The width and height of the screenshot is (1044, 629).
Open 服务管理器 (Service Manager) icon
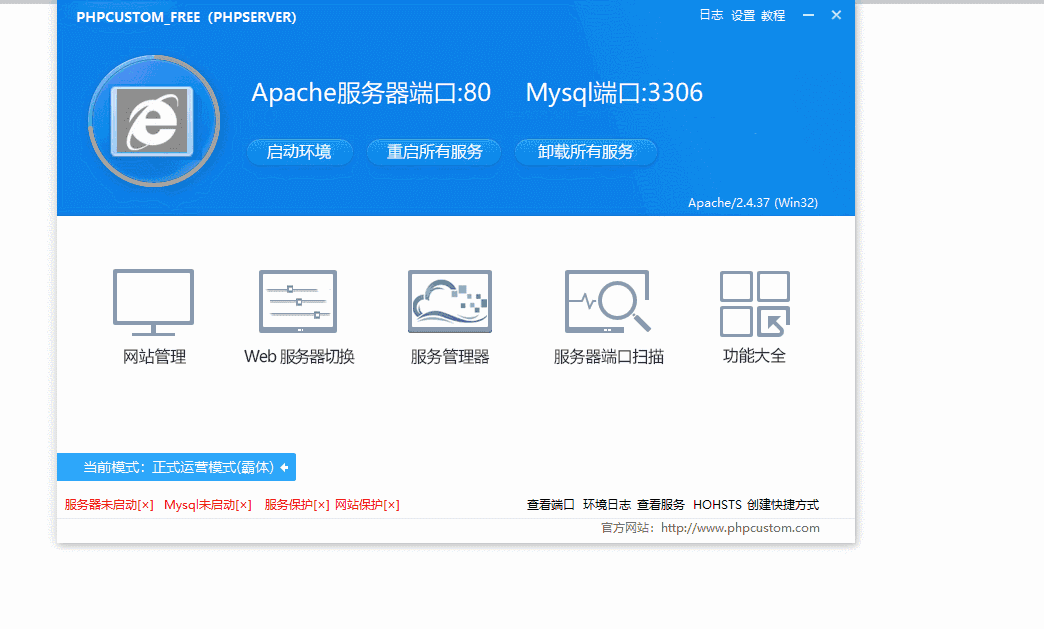[x=449, y=315]
